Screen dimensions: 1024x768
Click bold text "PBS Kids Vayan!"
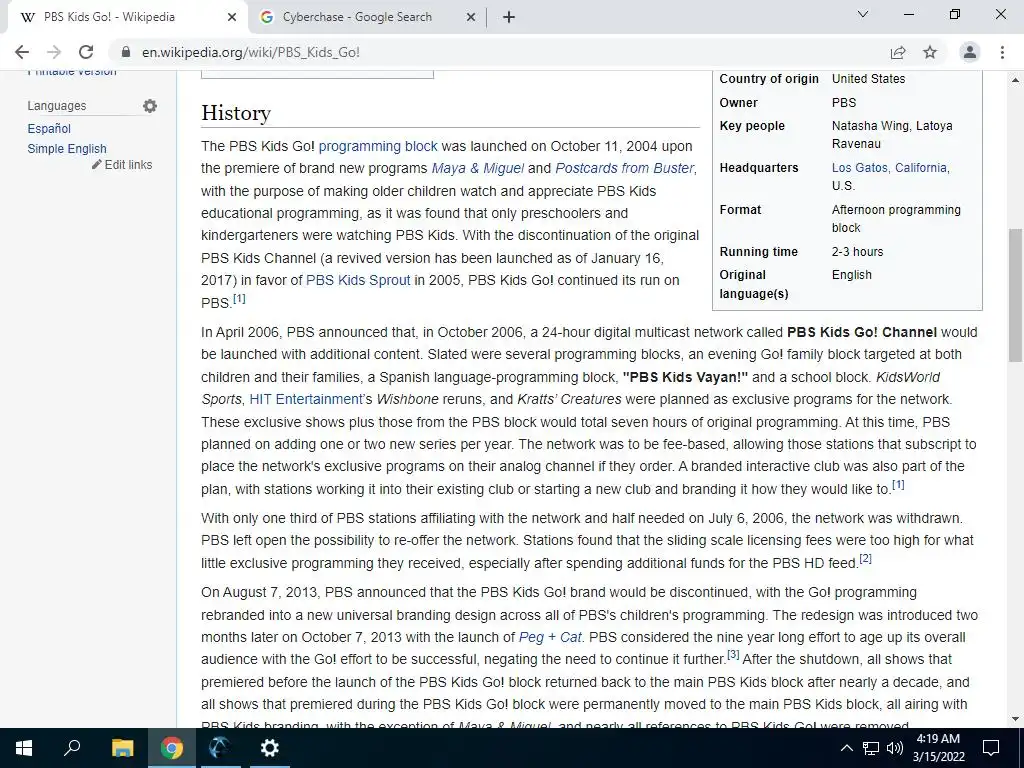pyautogui.click(x=685, y=377)
